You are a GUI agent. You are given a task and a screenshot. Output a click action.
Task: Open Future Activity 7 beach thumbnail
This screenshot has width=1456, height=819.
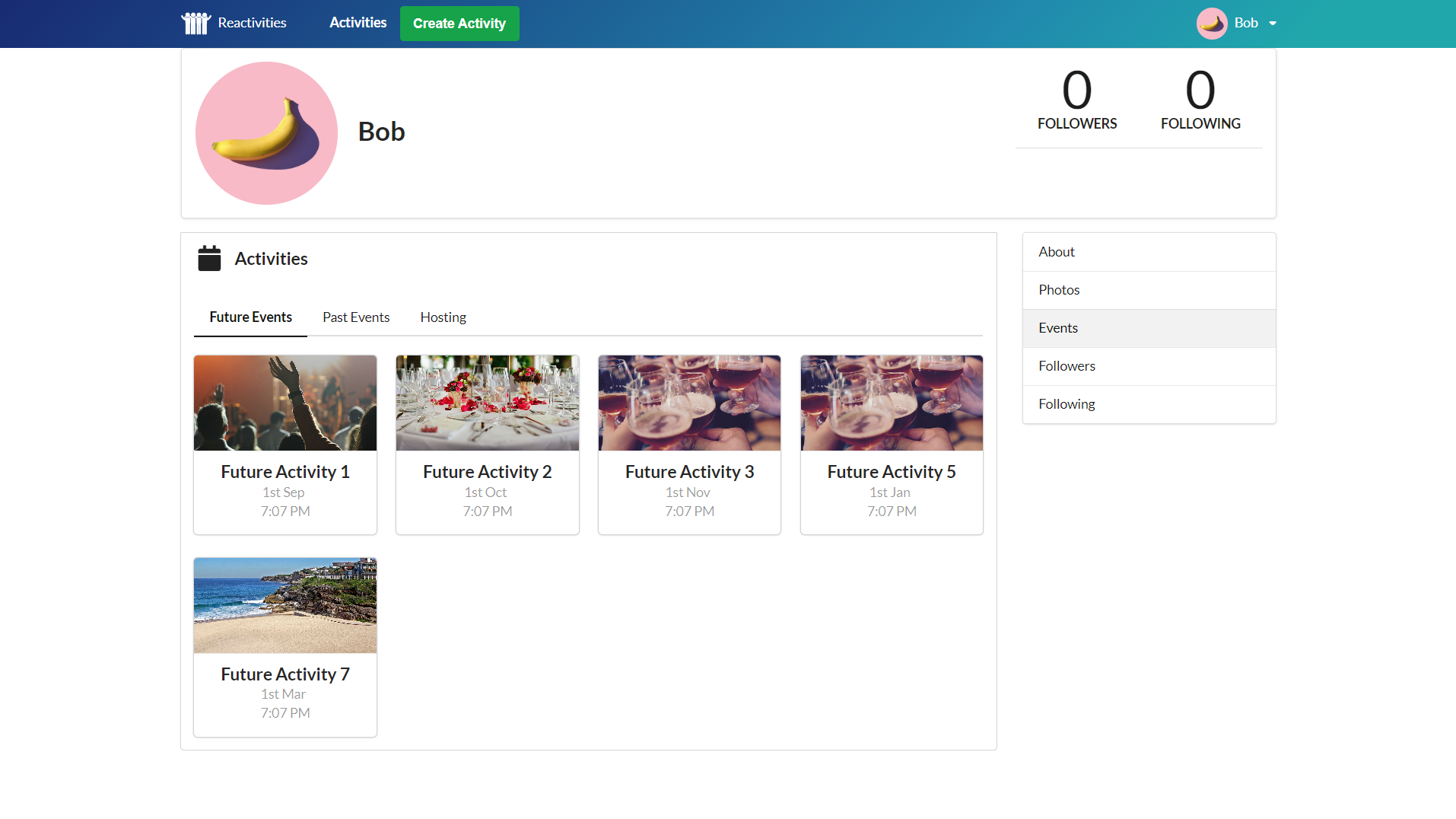285,605
